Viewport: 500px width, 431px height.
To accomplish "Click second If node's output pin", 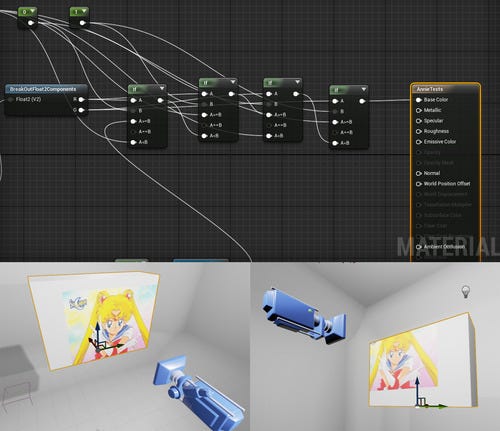I will [231, 94].
